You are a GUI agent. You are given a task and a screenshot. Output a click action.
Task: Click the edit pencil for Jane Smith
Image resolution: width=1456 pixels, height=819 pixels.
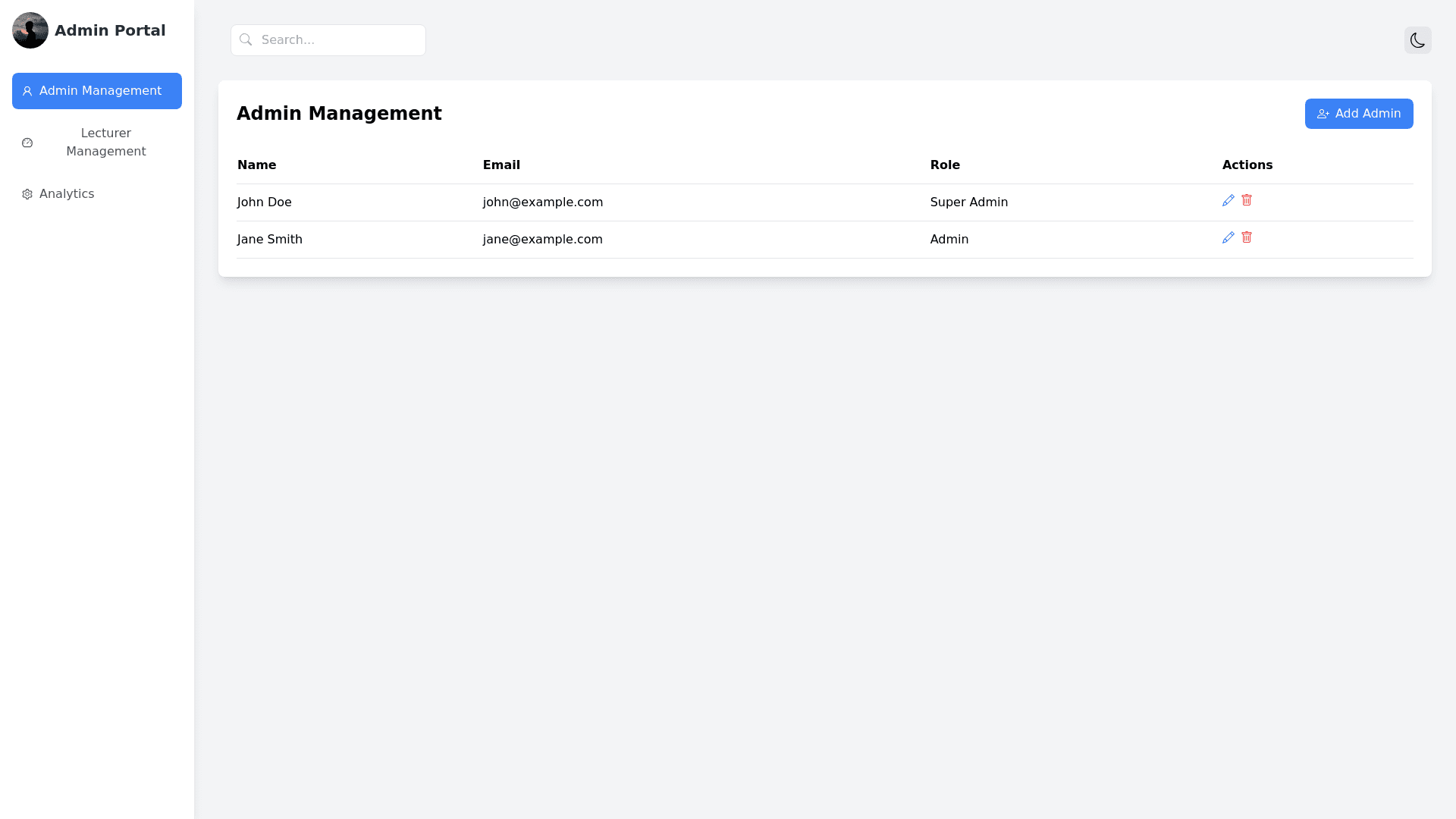point(1228,237)
